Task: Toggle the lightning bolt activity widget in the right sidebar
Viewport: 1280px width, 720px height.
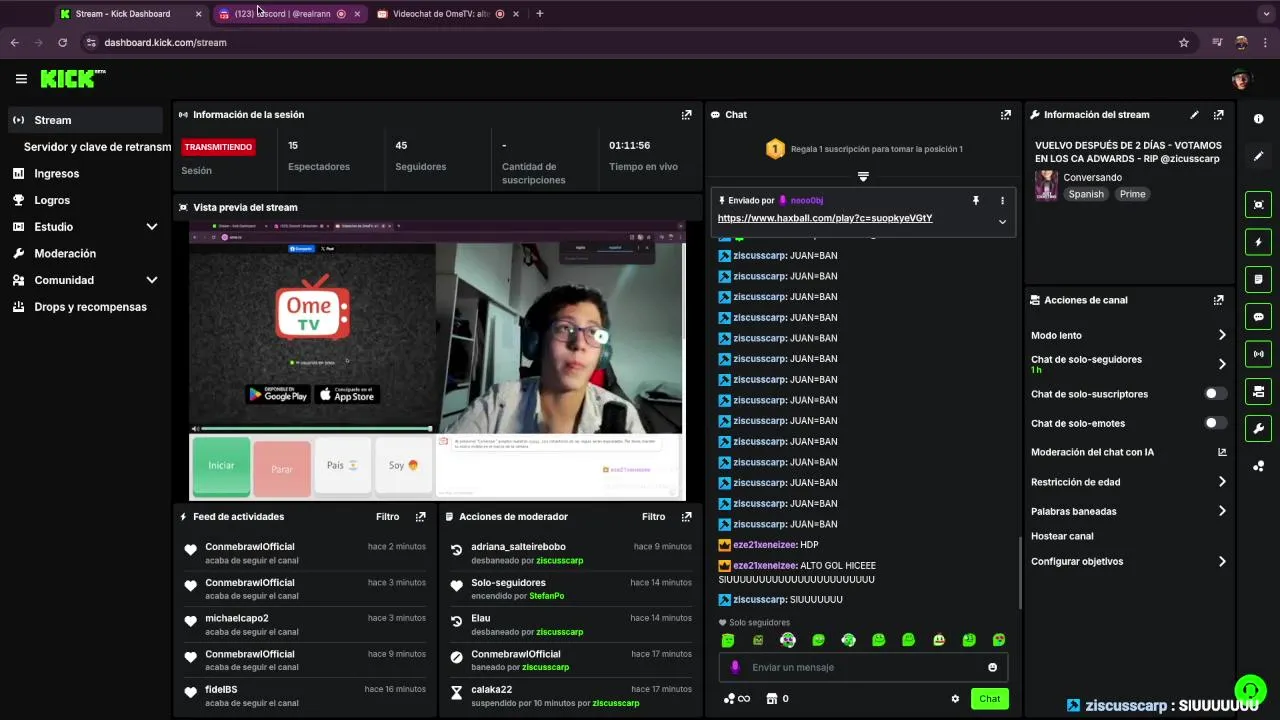Action: 1258,241
